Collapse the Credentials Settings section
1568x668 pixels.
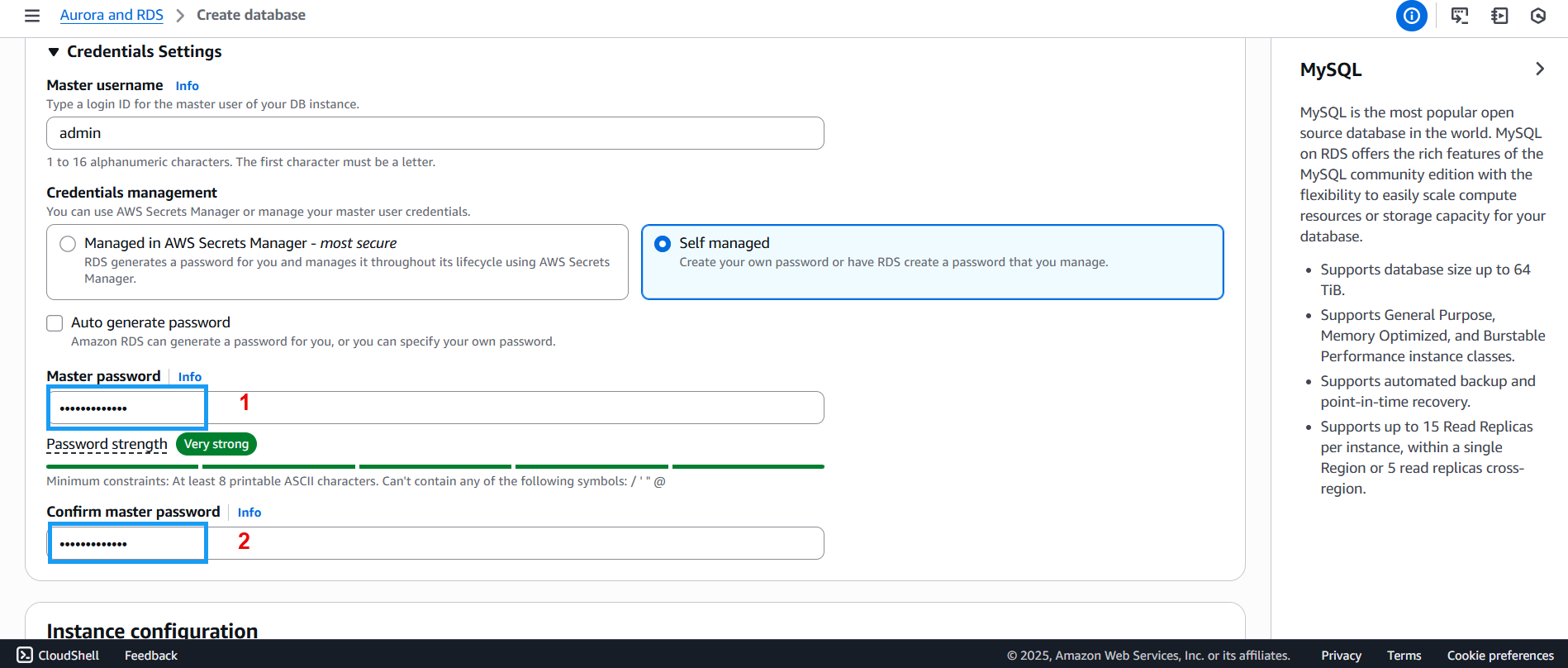click(x=54, y=52)
